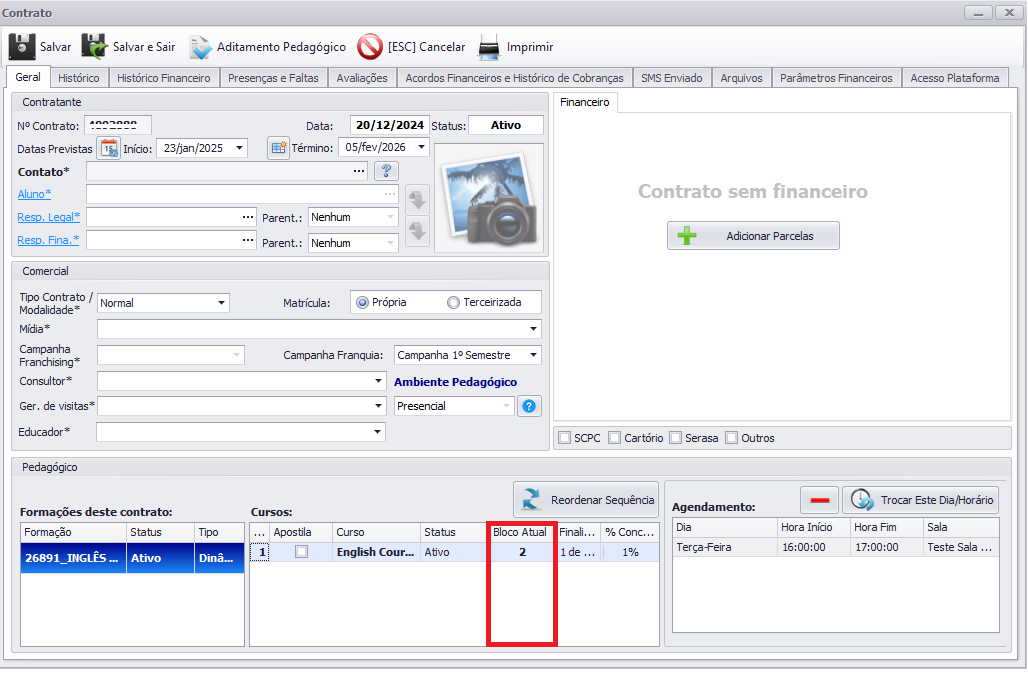Click the Aluno link label
Screen dimensions: 1028x673
(34, 194)
